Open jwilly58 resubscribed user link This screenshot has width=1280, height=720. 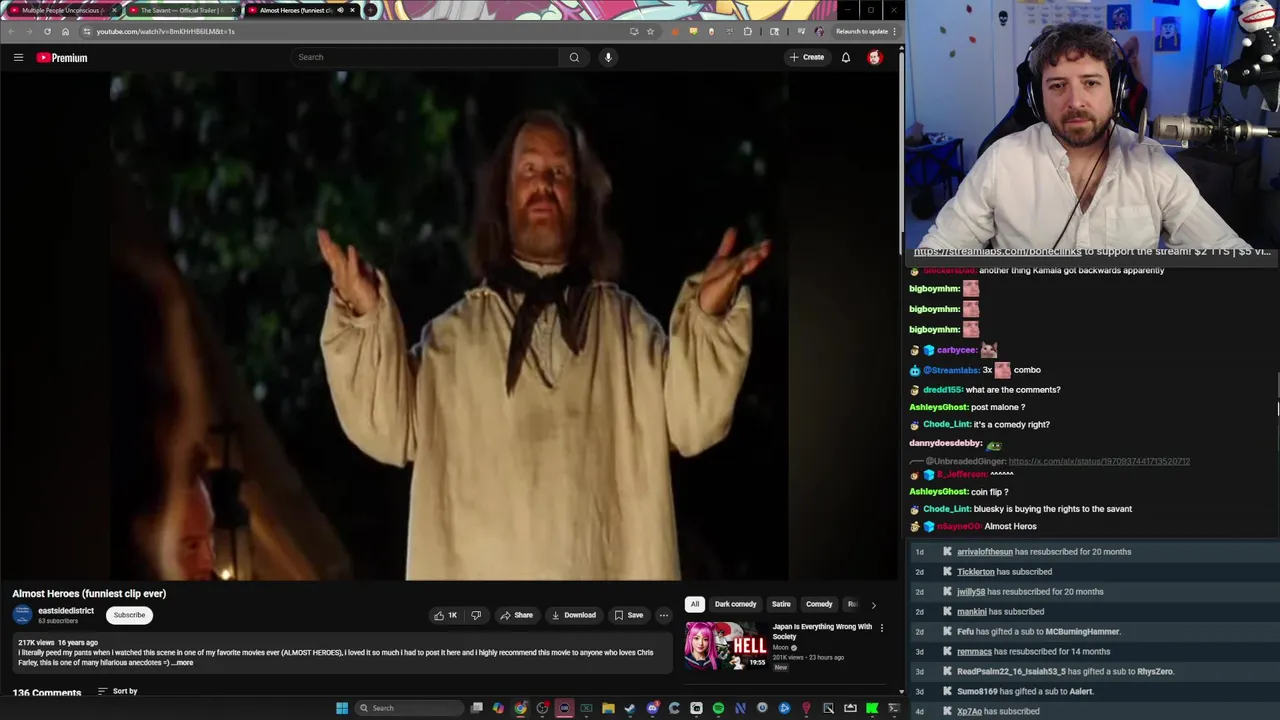click(971, 592)
